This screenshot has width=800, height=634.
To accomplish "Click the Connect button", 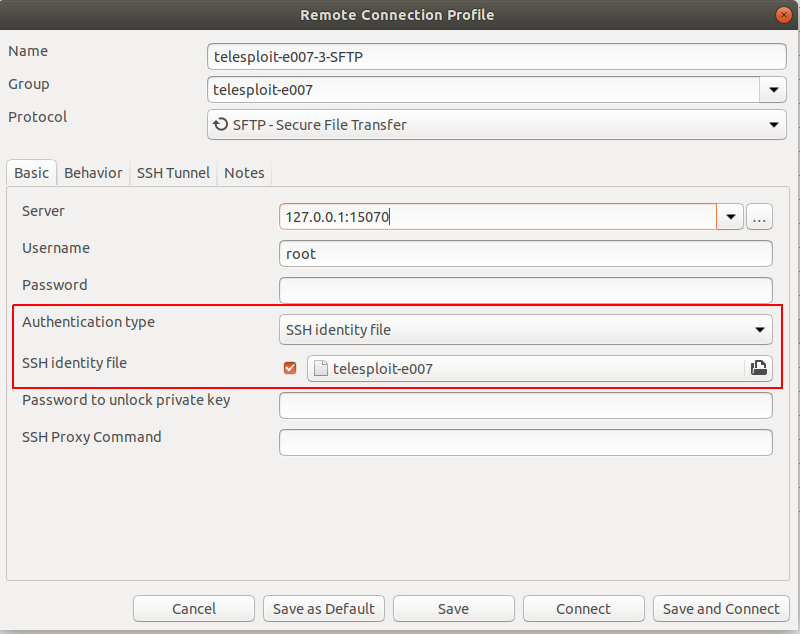I will 584,608.
